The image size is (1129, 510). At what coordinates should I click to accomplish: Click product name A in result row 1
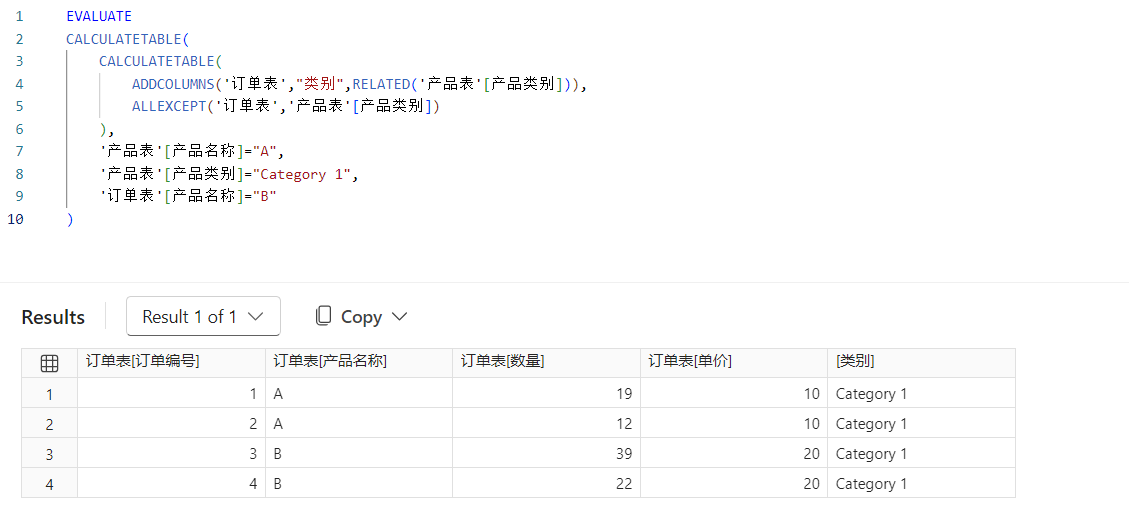[x=359, y=394]
